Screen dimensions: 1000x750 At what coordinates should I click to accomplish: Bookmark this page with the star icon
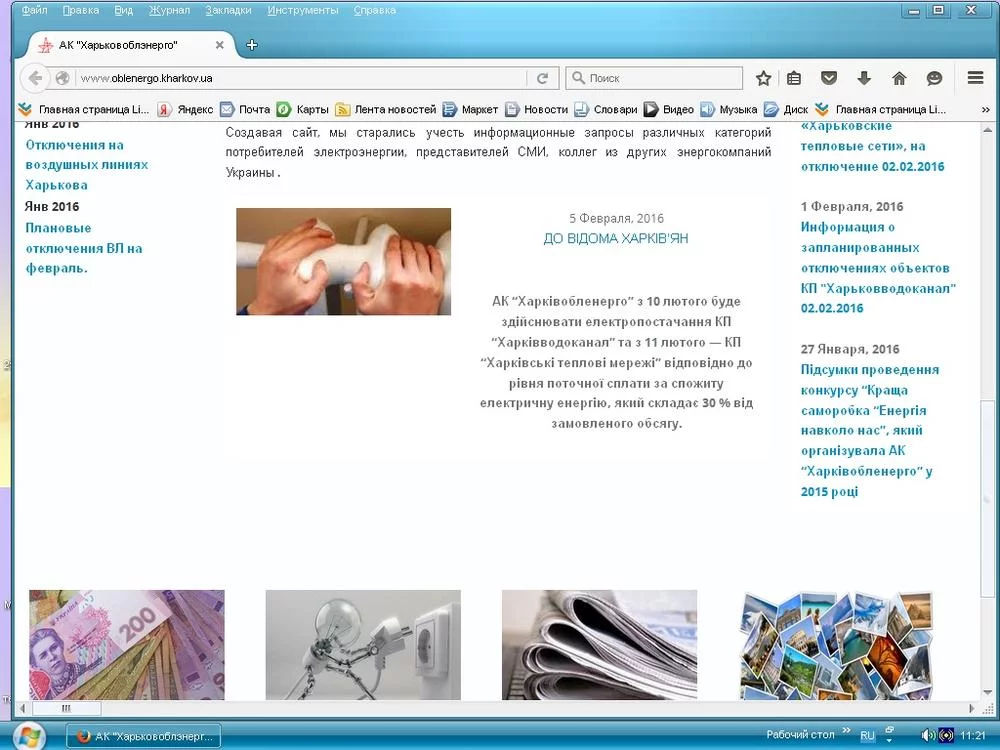coord(763,78)
